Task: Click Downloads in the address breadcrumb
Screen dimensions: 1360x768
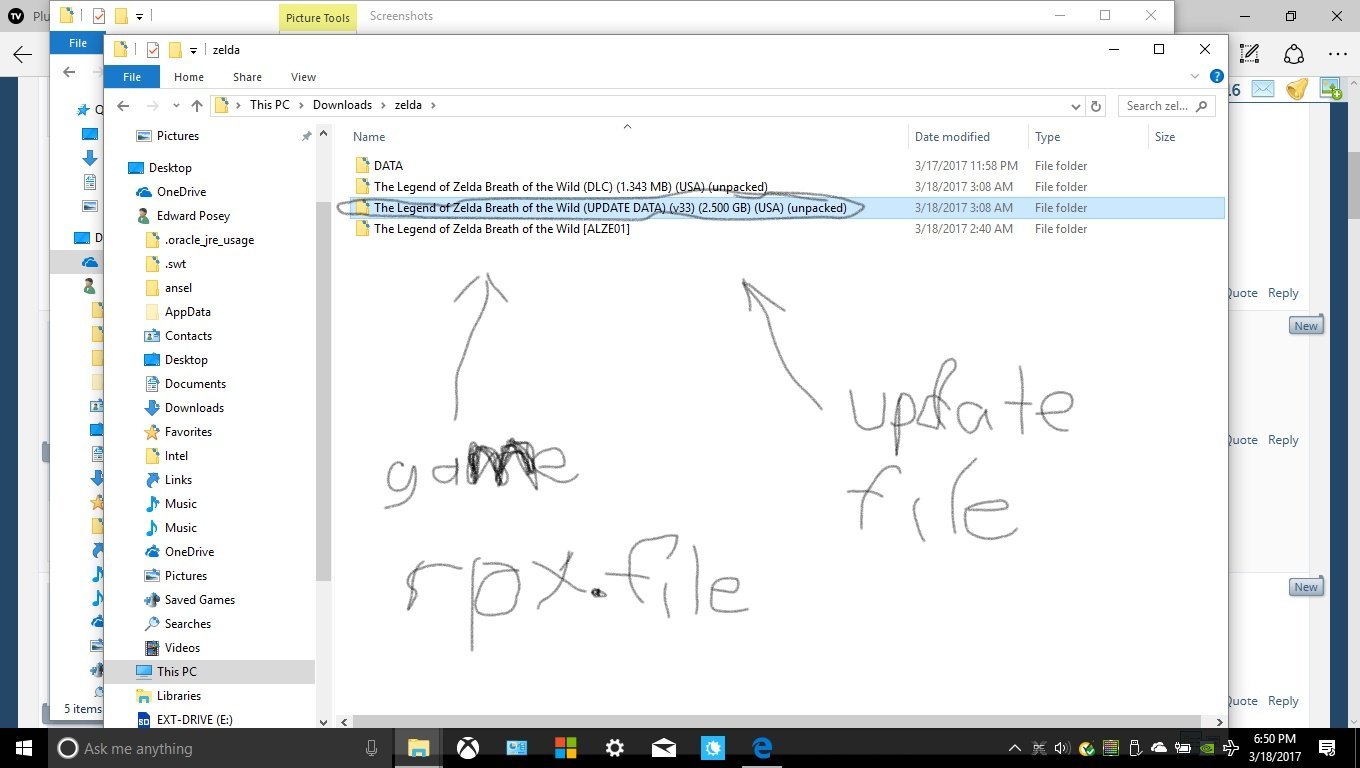Action: click(342, 105)
